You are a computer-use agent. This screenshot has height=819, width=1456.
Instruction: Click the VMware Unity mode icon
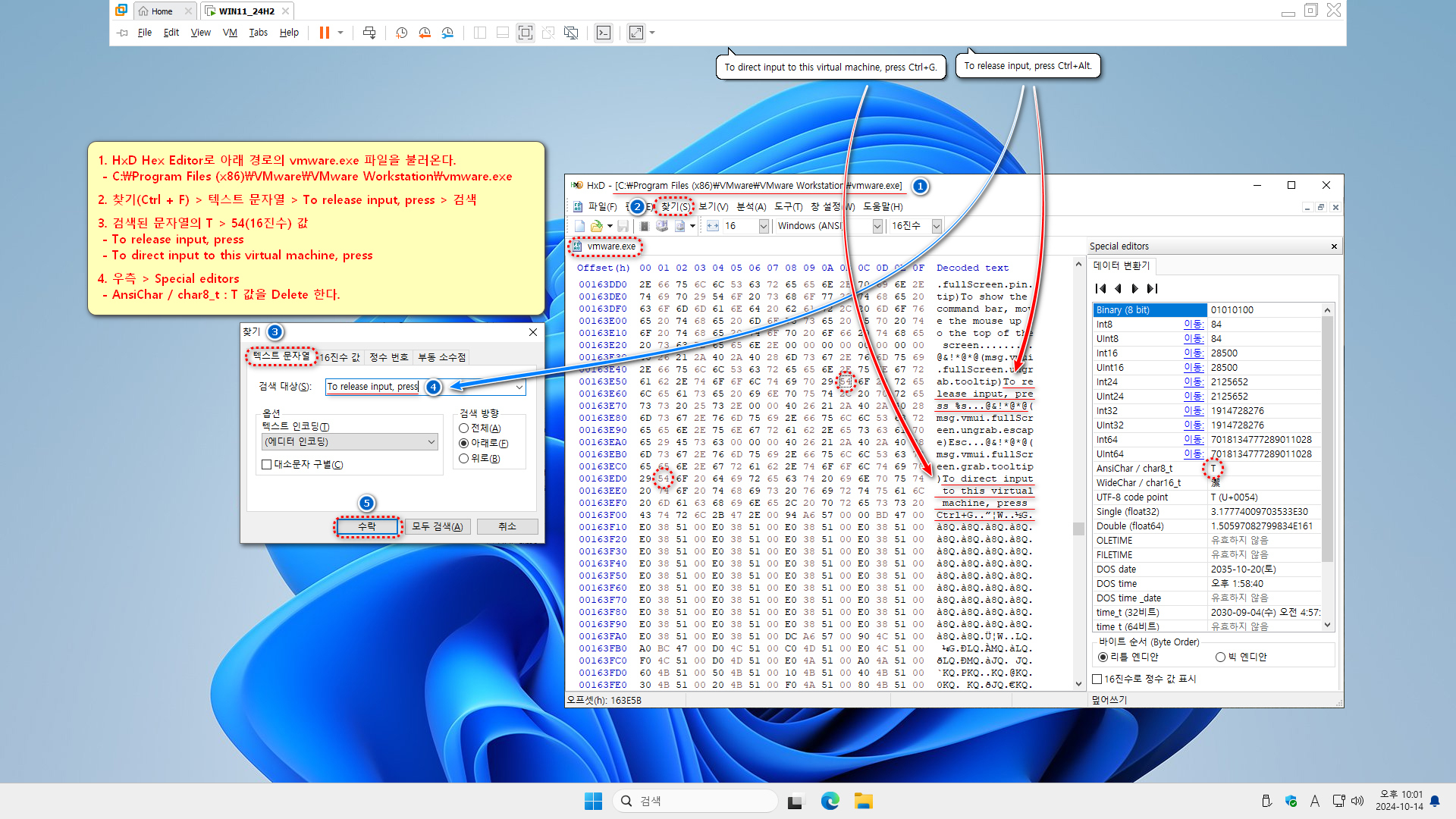tap(548, 33)
